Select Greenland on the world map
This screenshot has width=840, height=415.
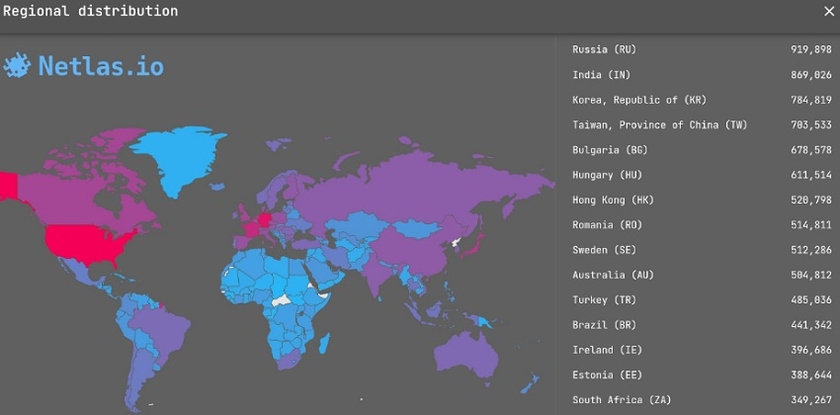point(180,160)
